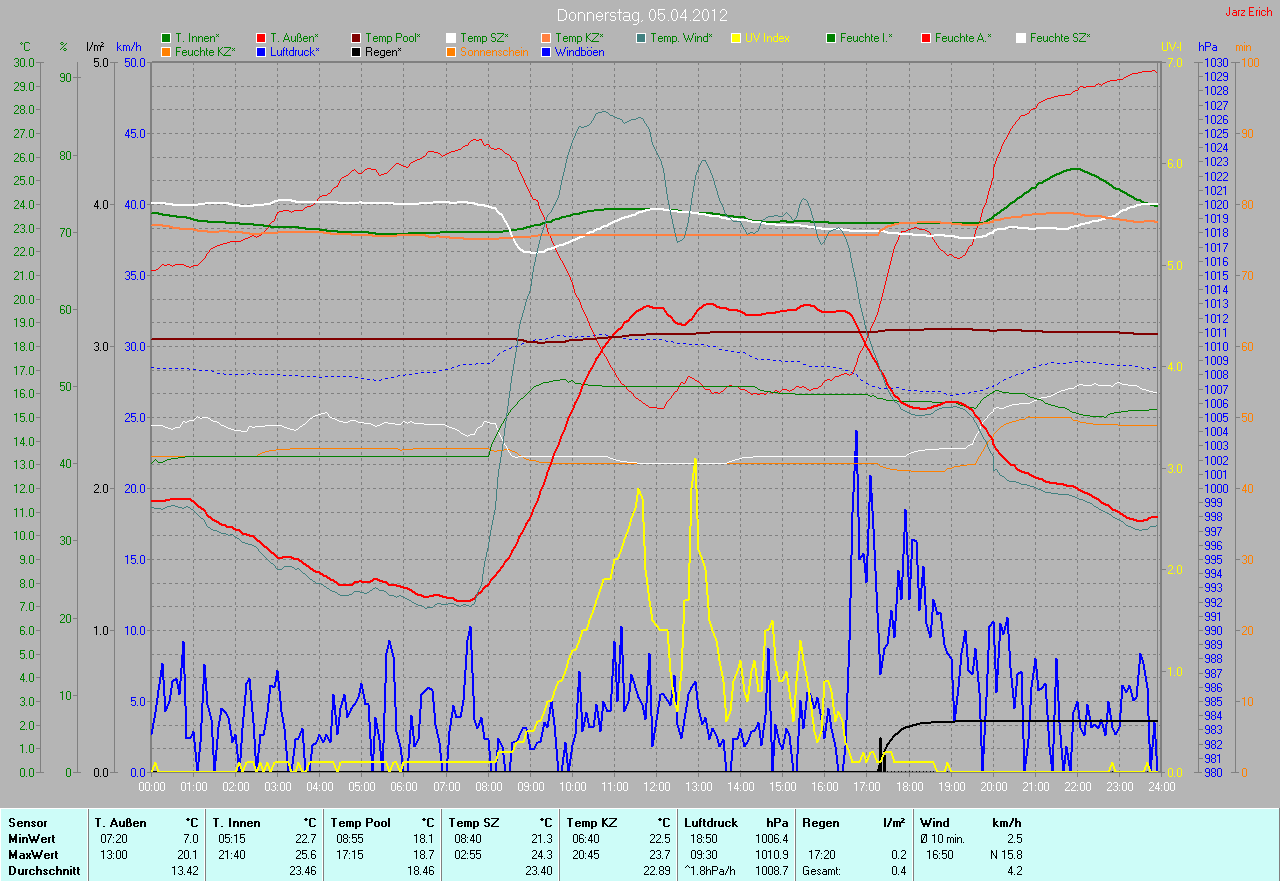Toggle the Feuchte KZ series label
The height and width of the screenshot is (881, 1280).
click(x=204, y=51)
